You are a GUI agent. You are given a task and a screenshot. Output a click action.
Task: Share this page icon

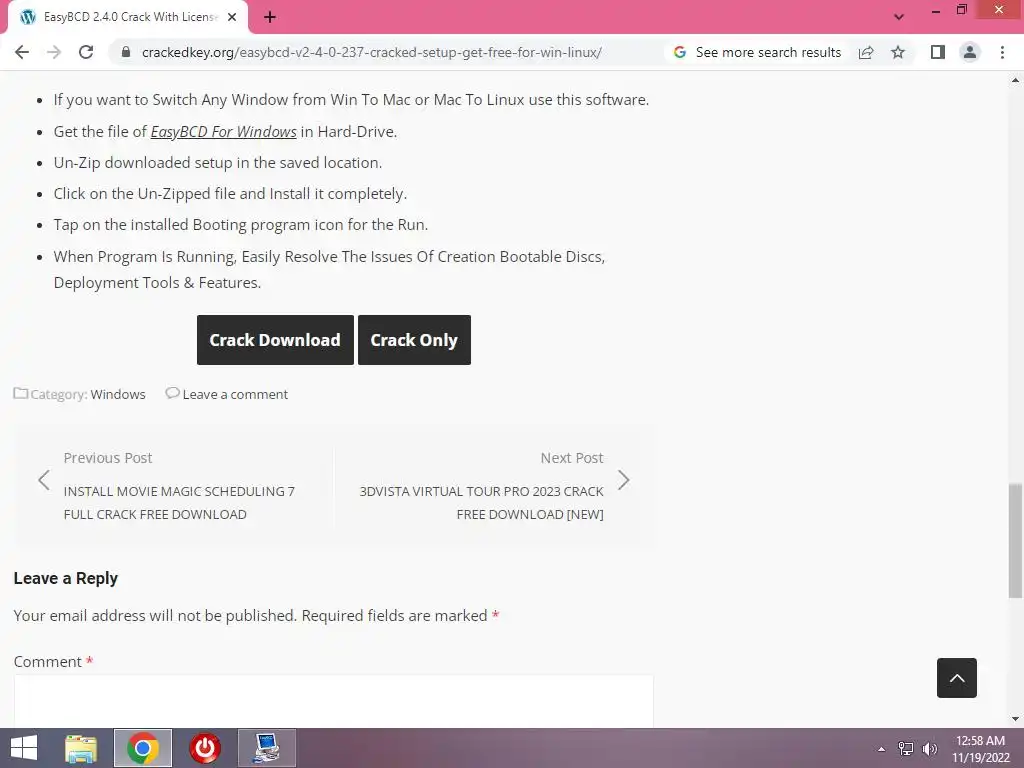866,52
